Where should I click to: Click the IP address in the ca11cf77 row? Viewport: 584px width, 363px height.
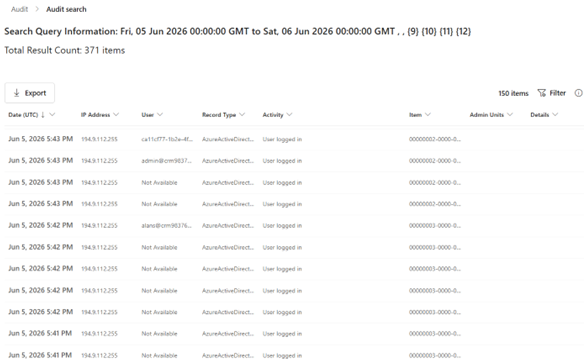point(99,139)
